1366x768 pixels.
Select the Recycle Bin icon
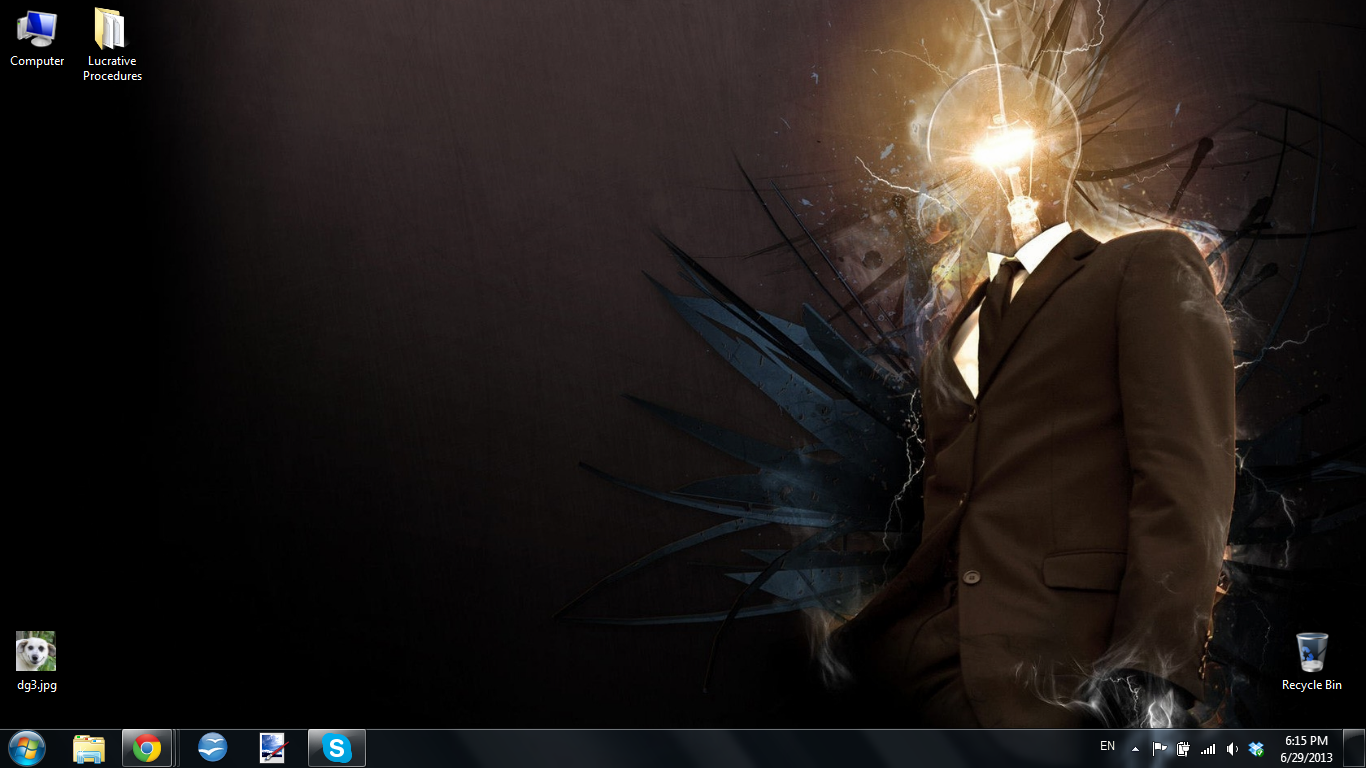tap(1311, 661)
